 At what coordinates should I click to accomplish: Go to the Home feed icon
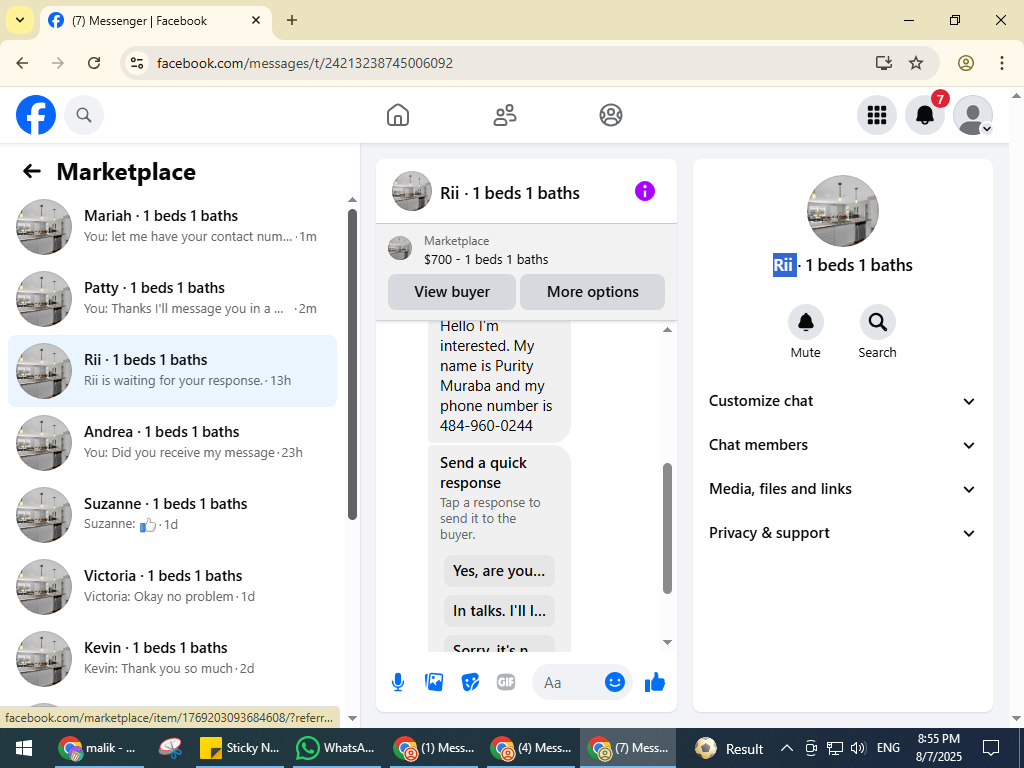(x=398, y=115)
